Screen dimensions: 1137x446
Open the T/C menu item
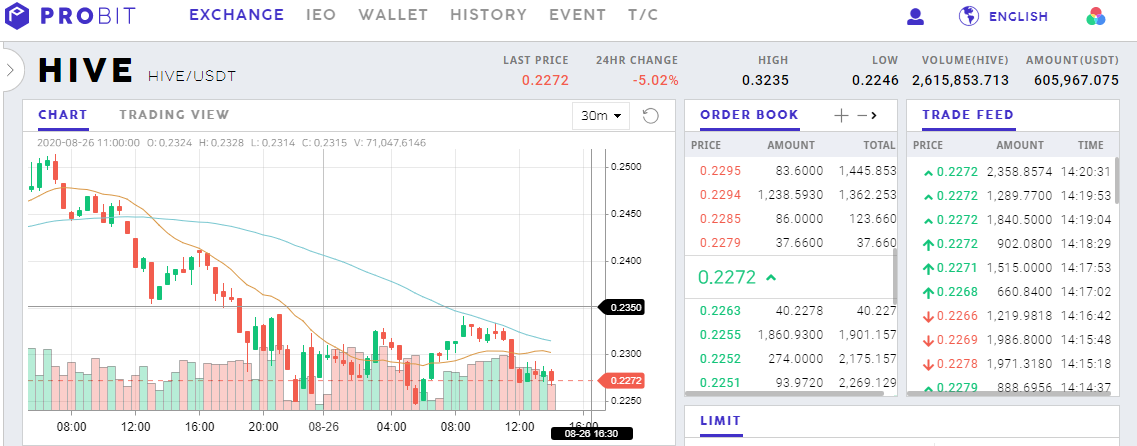(643, 15)
